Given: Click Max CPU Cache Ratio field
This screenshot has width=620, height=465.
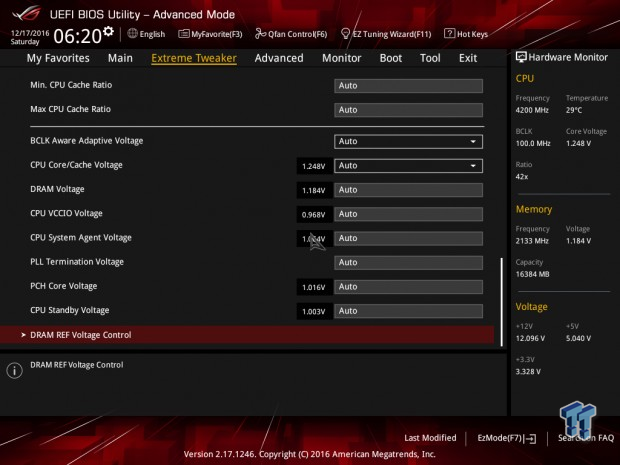Looking at the screenshot, I should [x=408, y=110].
